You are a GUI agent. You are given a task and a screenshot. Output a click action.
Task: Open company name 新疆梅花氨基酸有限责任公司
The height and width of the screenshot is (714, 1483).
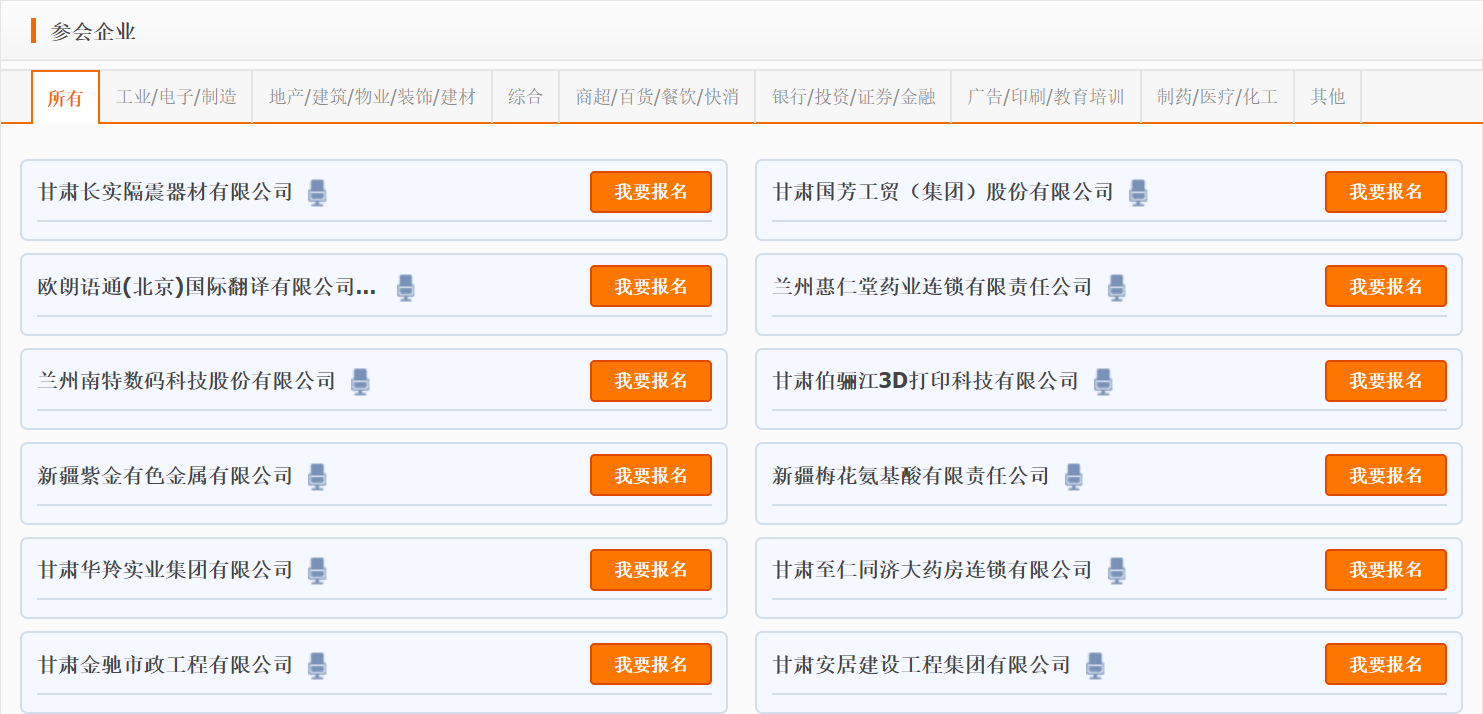911,476
